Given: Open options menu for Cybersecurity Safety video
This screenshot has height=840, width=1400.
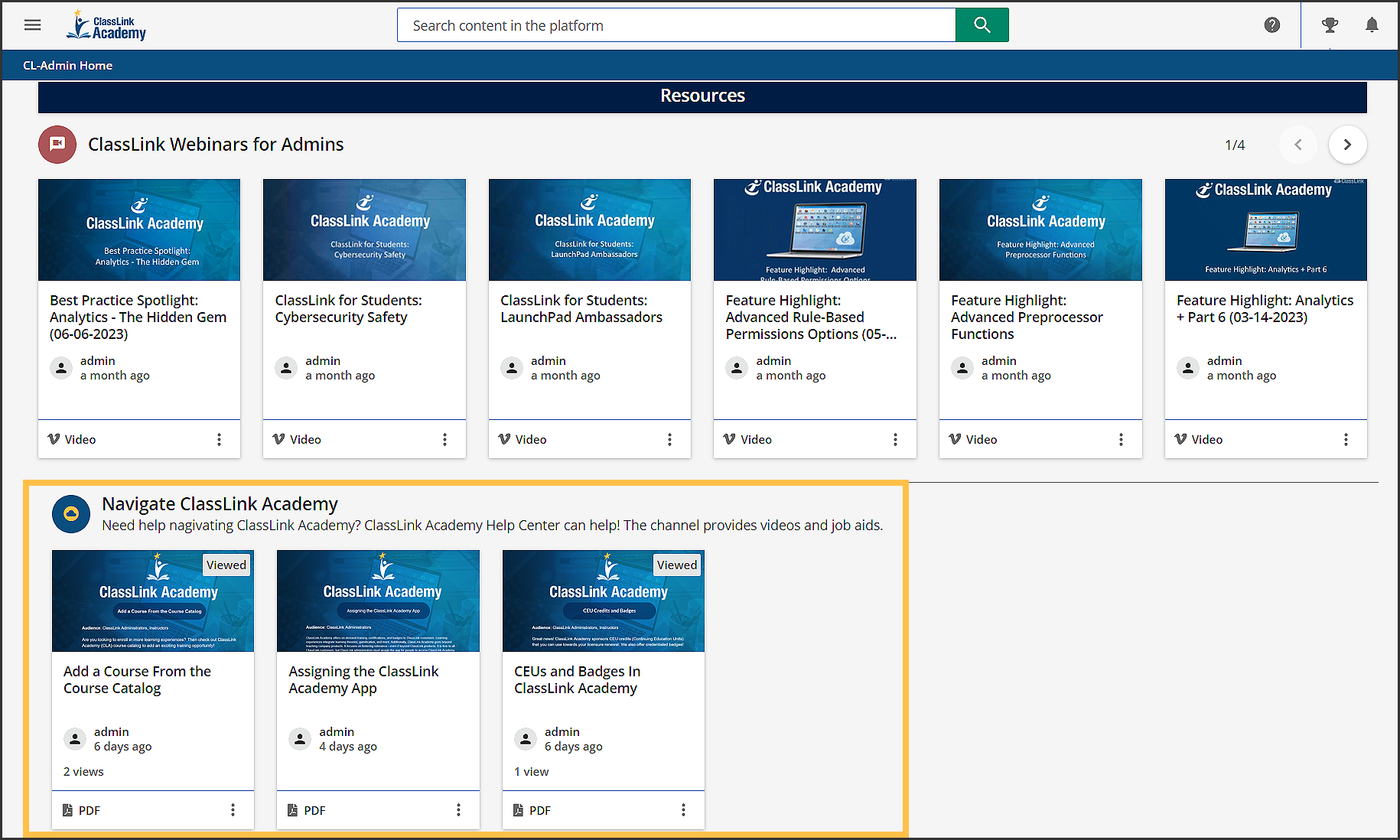Looking at the screenshot, I should point(444,439).
